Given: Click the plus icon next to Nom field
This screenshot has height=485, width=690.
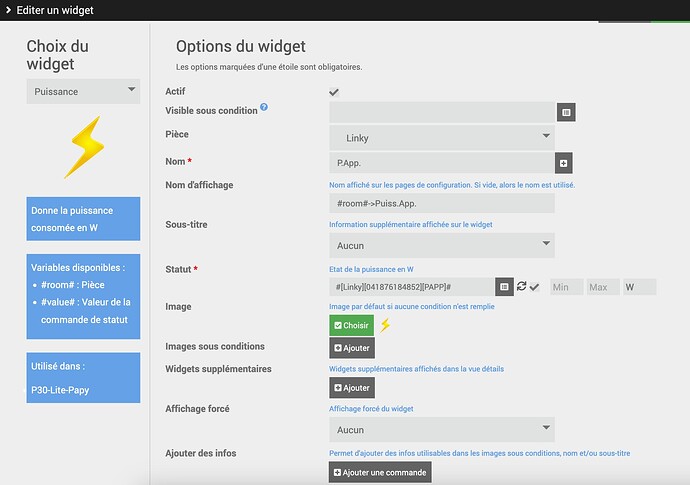Looking at the screenshot, I should (563, 163).
